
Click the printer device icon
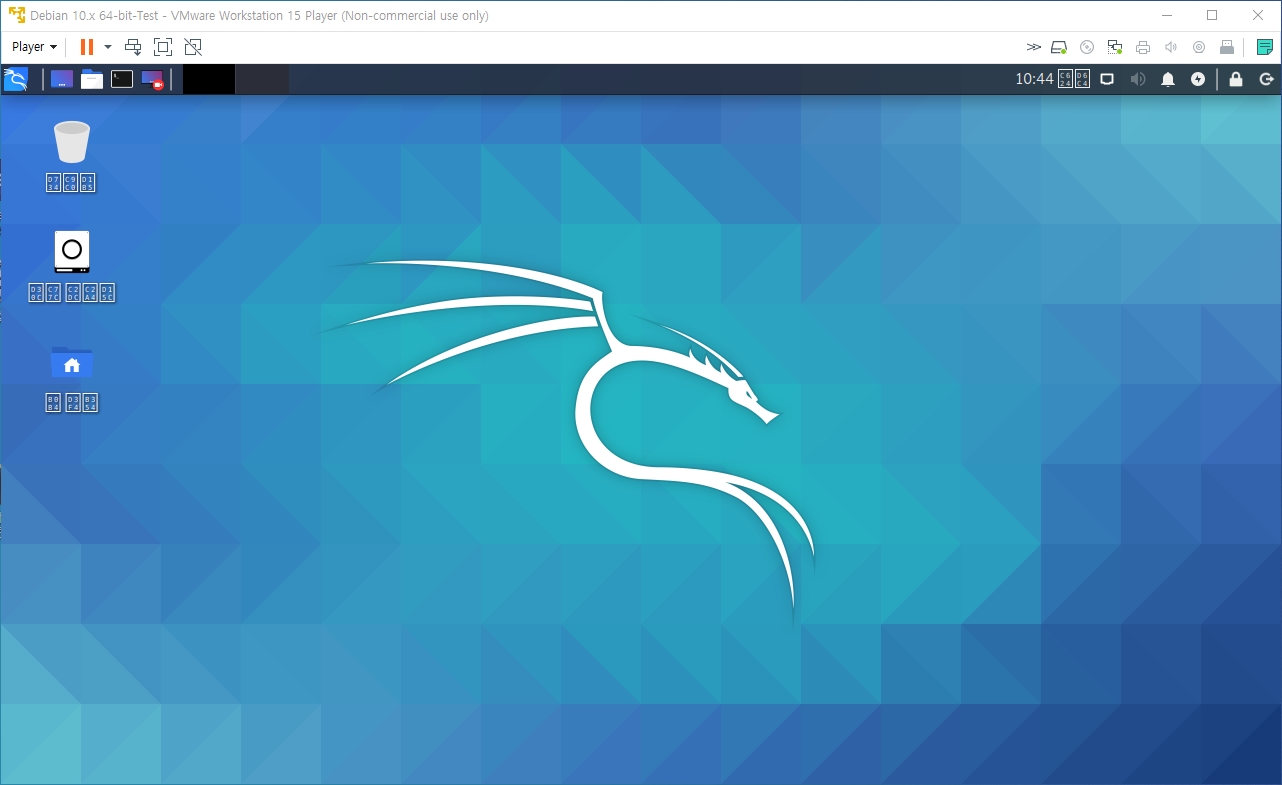tap(1144, 47)
